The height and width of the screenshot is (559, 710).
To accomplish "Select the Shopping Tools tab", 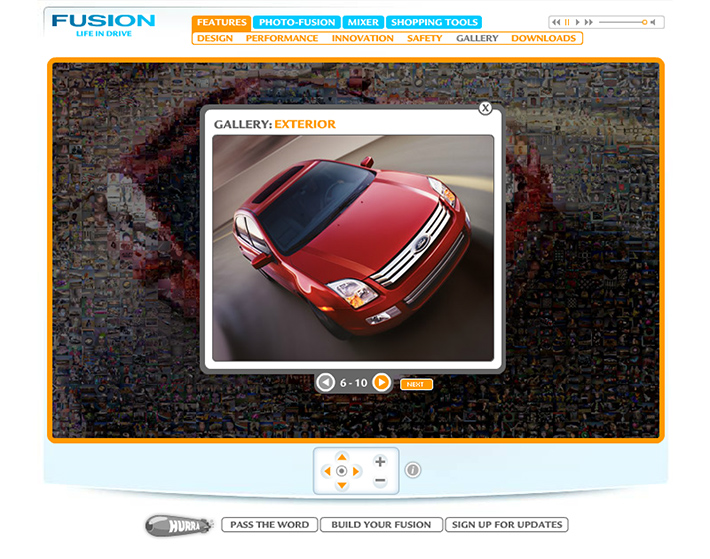I will tap(434, 22).
